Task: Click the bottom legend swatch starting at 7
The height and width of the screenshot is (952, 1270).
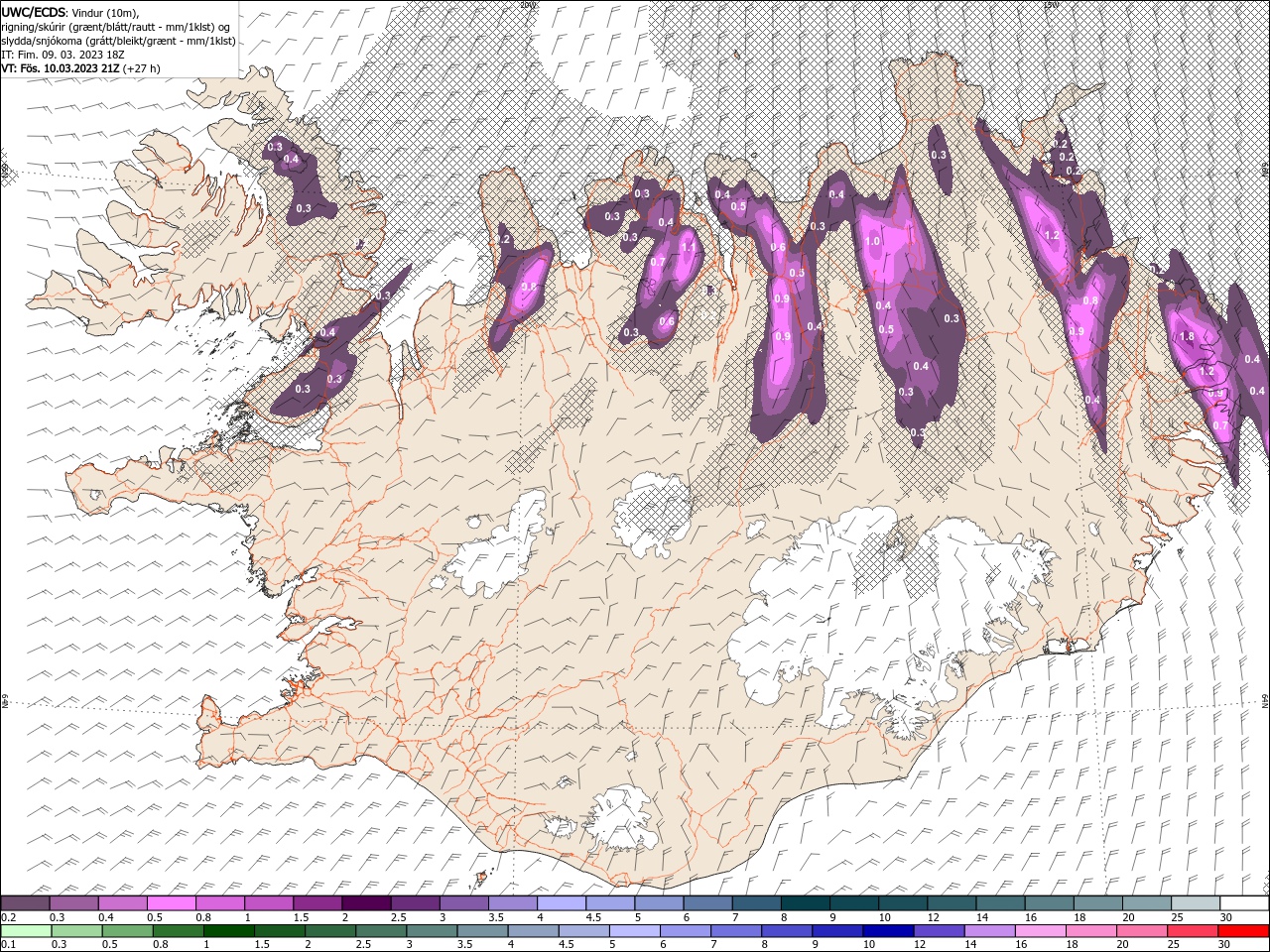Action: pos(735,931)
